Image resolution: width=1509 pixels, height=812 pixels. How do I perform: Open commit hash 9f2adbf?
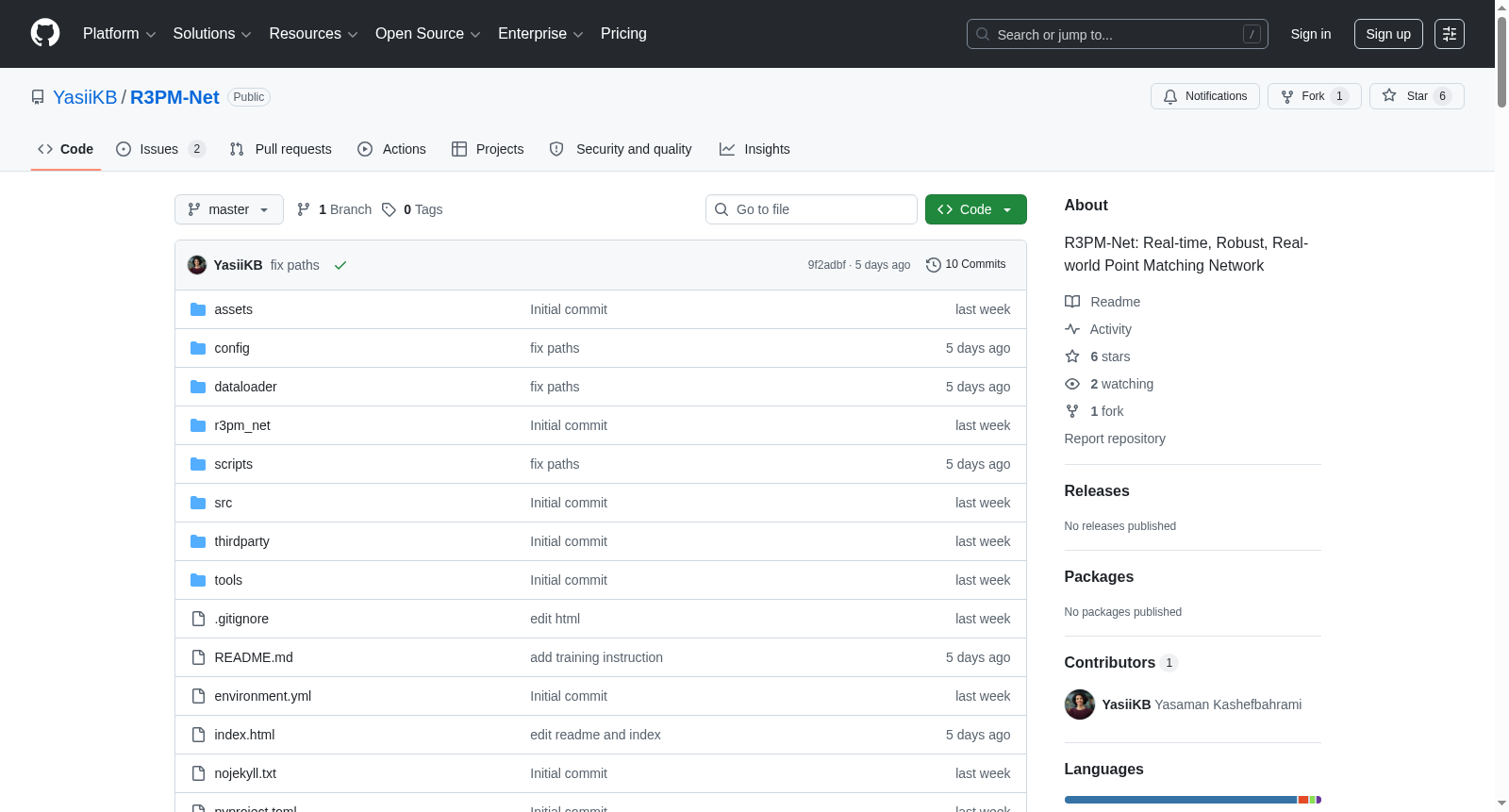click(826, 265)
